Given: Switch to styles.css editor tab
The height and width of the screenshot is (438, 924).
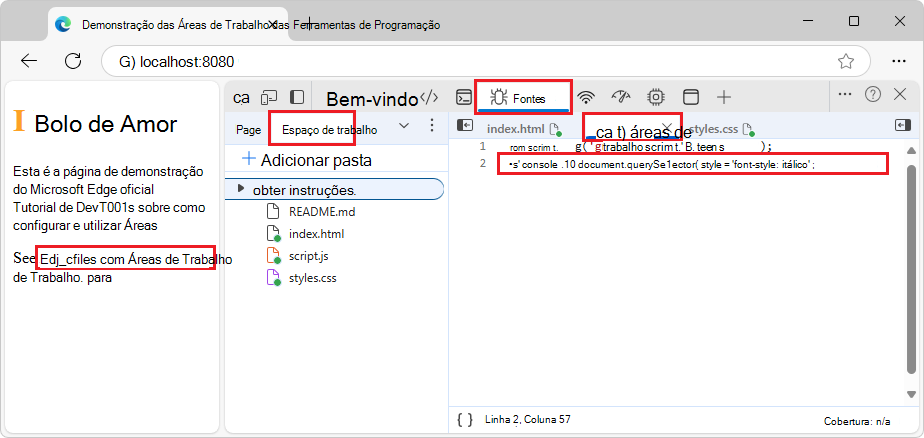Looking at the screenshot, I should coord(714,129).
